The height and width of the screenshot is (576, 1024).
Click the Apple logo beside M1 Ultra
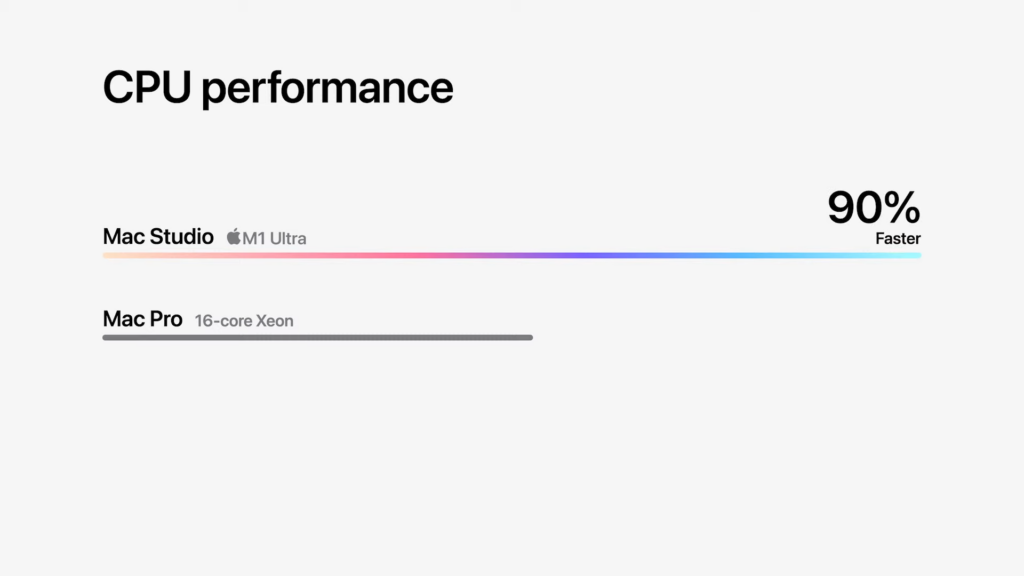click(233, 237)
